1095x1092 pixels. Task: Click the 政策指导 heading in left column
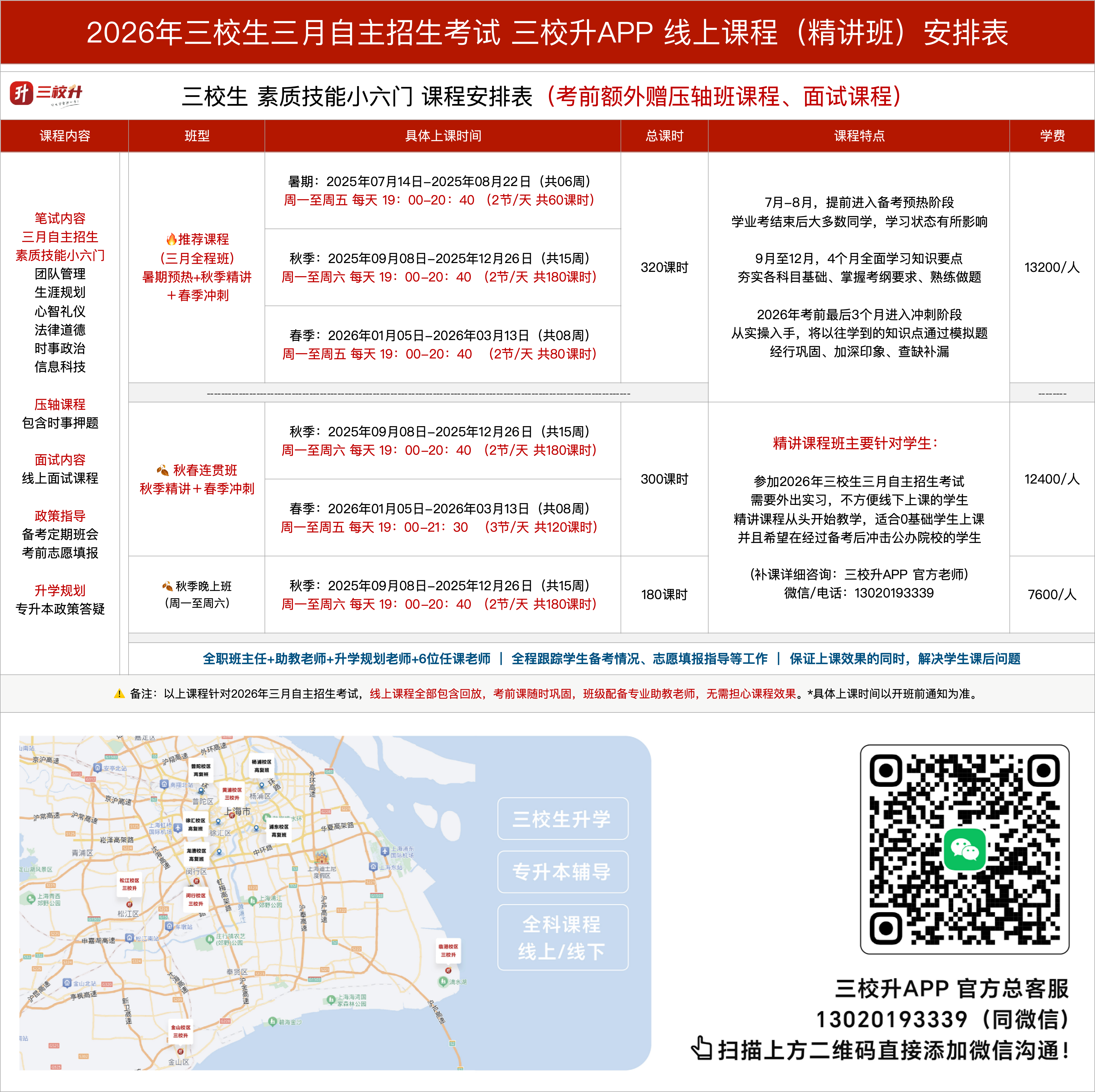pyautogui.click(x=60, y=516)
